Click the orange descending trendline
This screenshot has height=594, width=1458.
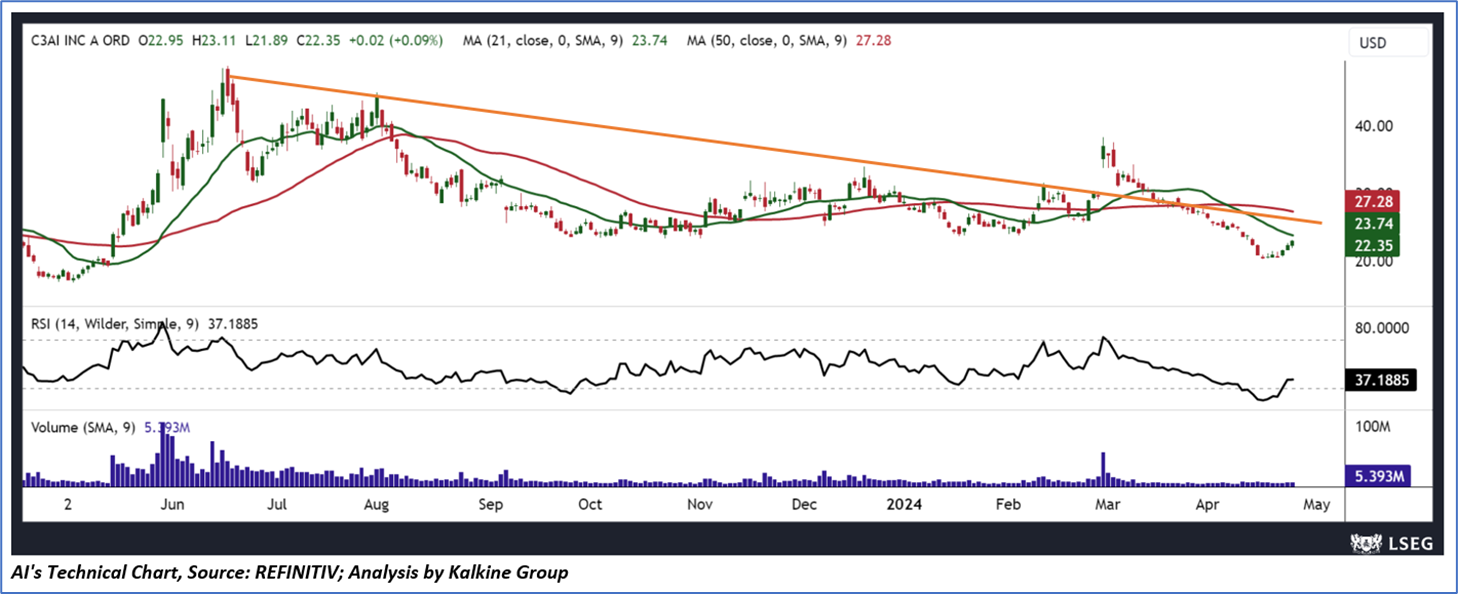775,149
